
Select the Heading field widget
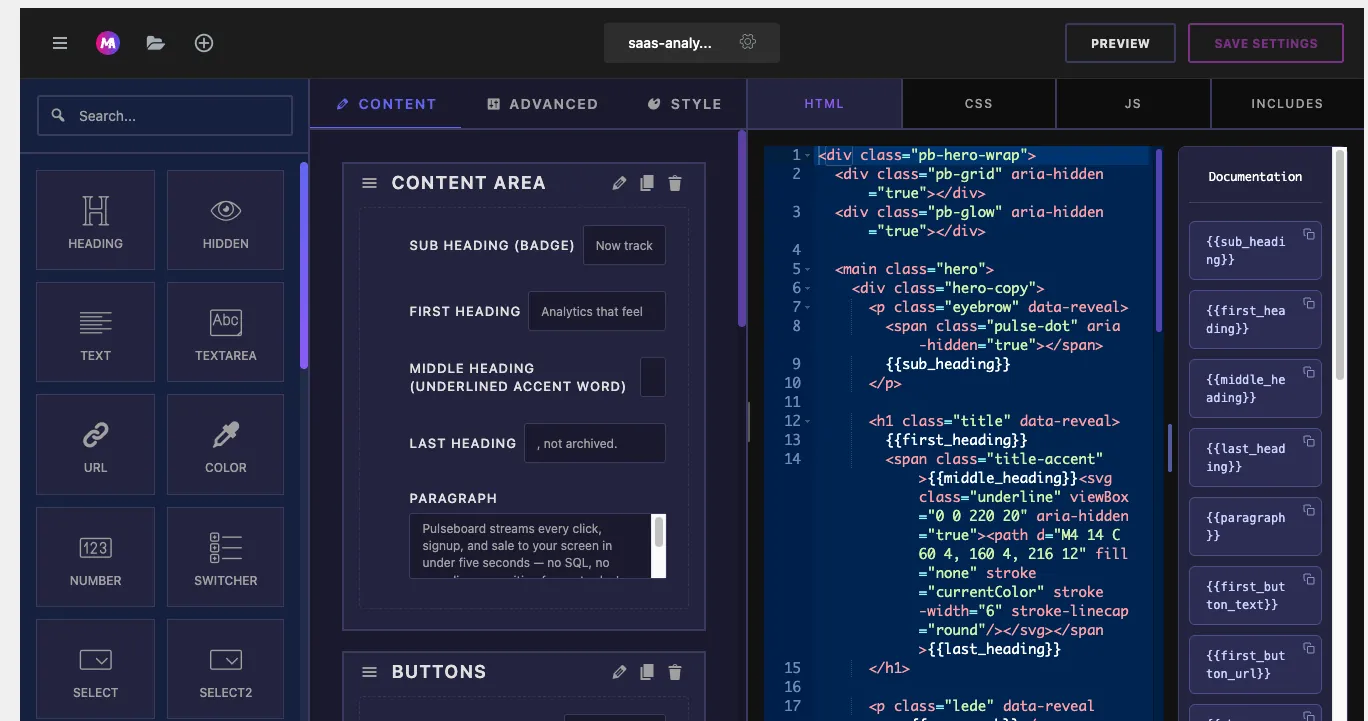pos(95,220)
